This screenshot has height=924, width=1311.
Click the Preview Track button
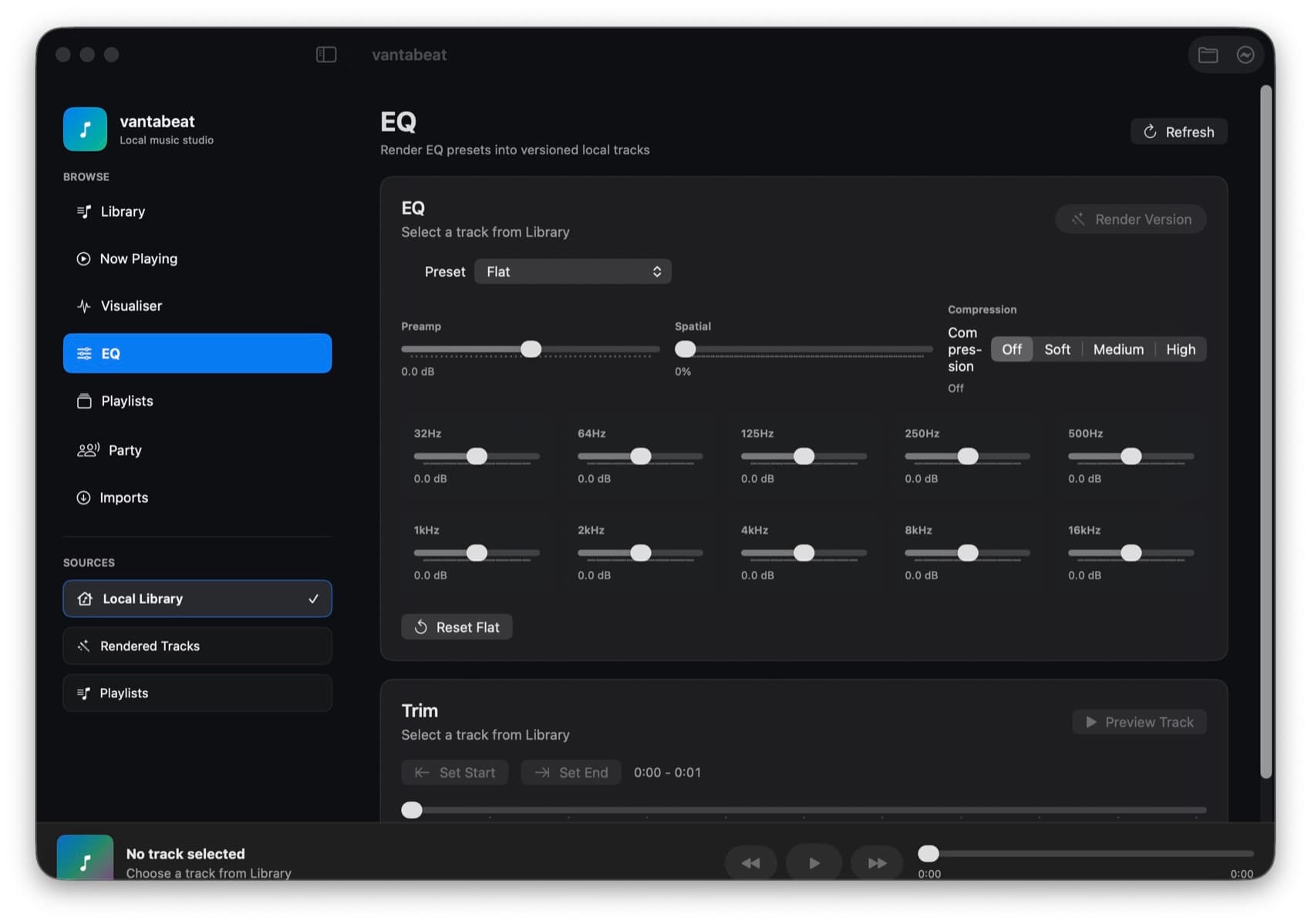click(x=1139, y=722)
